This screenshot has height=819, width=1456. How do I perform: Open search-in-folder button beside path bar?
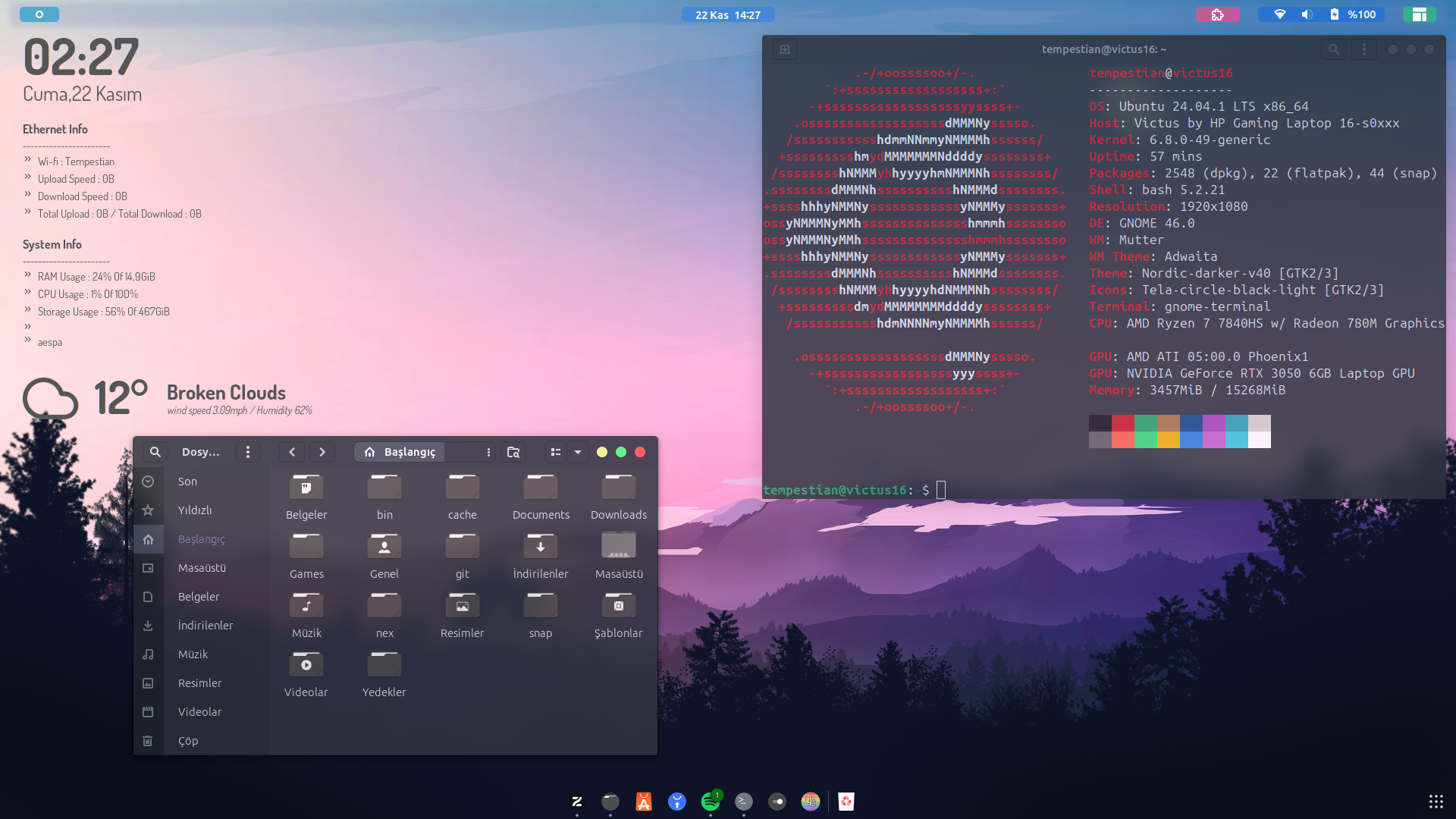tap(513, 452)
